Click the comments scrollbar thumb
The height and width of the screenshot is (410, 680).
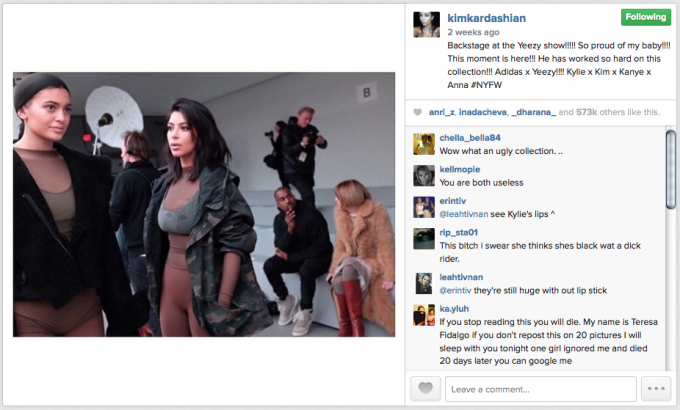(x=670, y=169)
